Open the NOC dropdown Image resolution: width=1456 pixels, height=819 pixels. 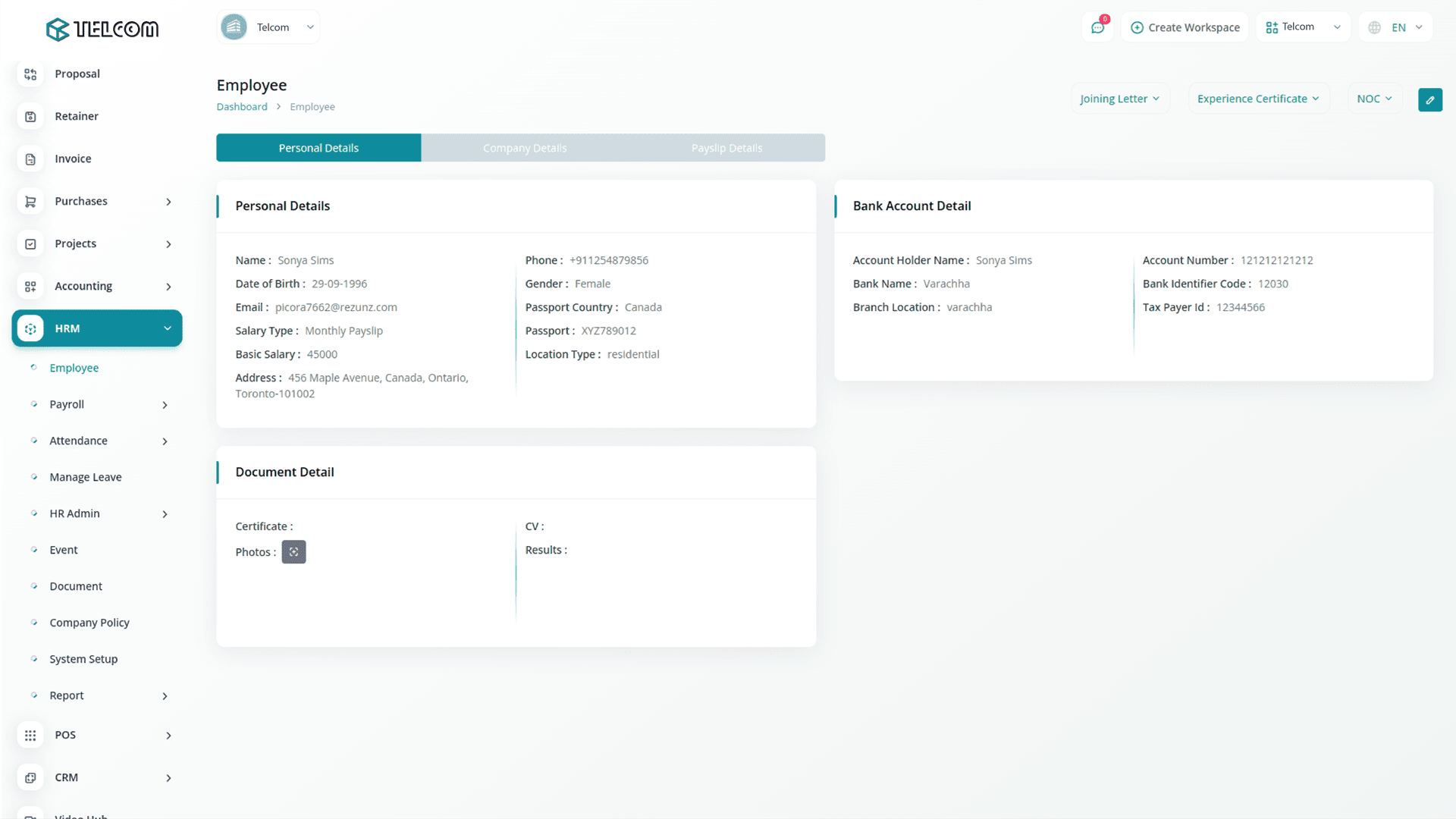tap(1374, 99)
